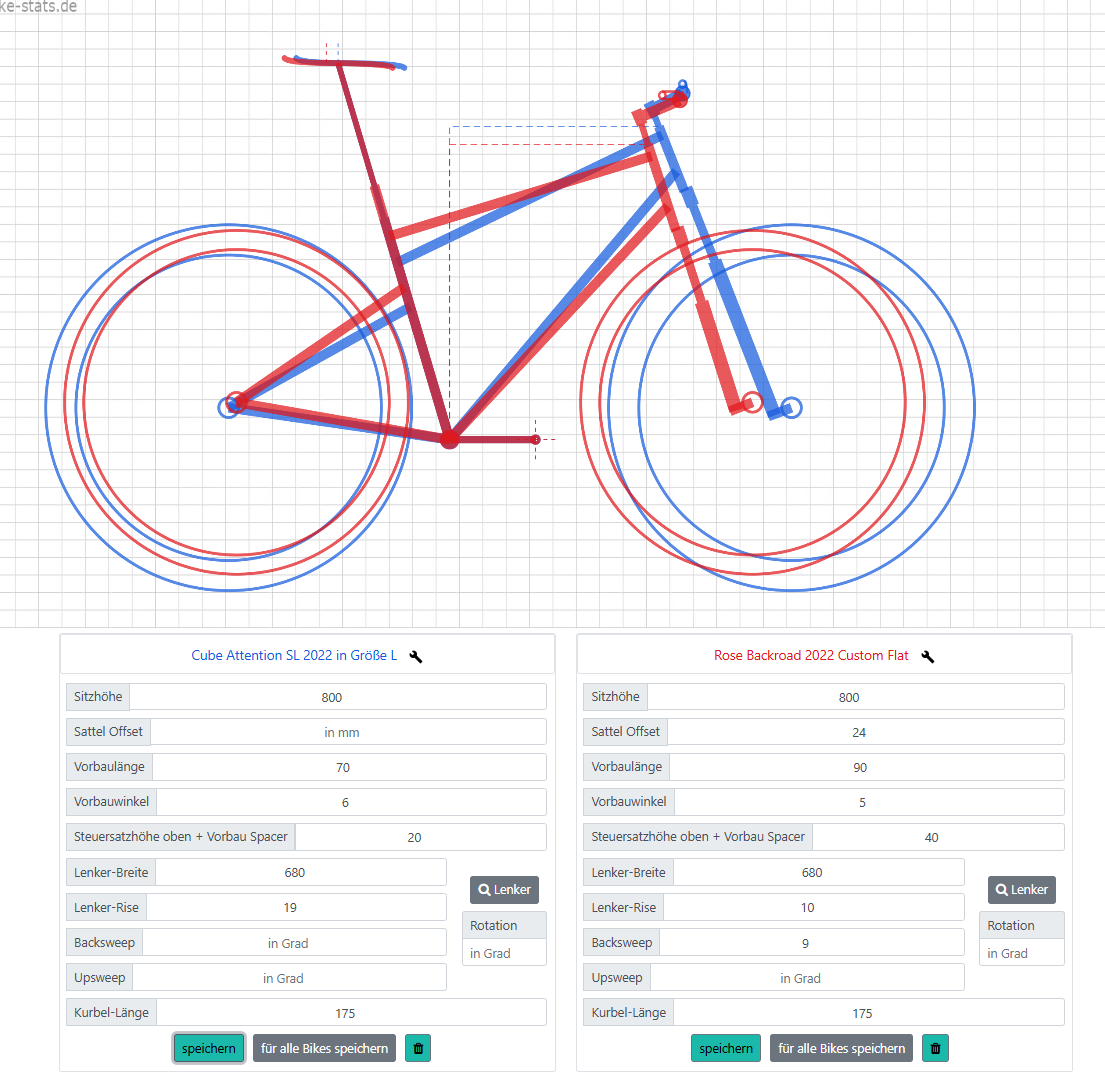Focus the Rose Vorbaulänge field showing 90
This screenshot has height=1073, width=1105.
(866, 767)
